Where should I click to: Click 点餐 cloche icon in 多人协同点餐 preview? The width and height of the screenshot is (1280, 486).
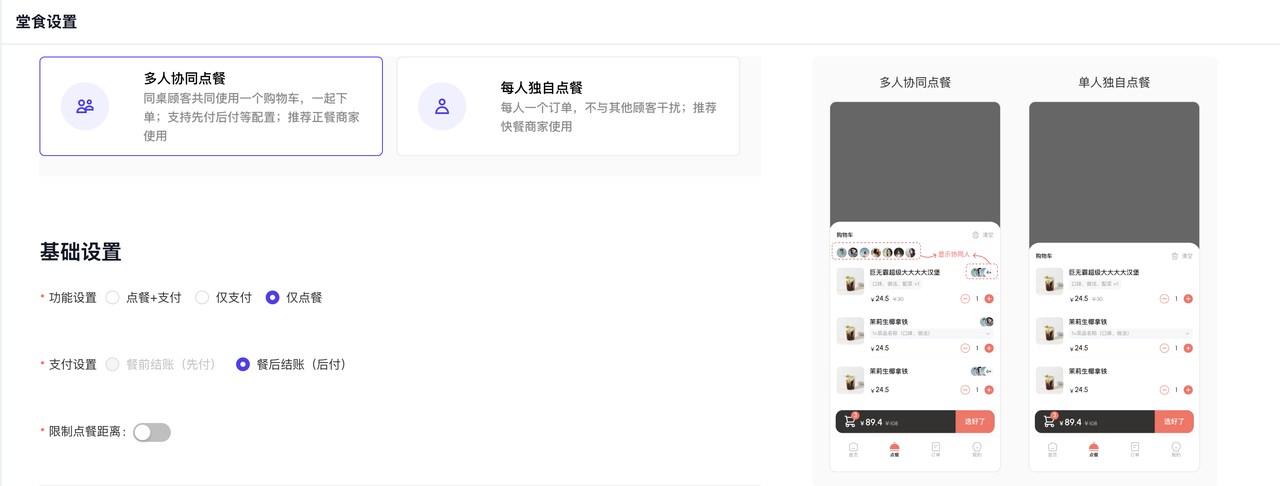coord(894,447)
